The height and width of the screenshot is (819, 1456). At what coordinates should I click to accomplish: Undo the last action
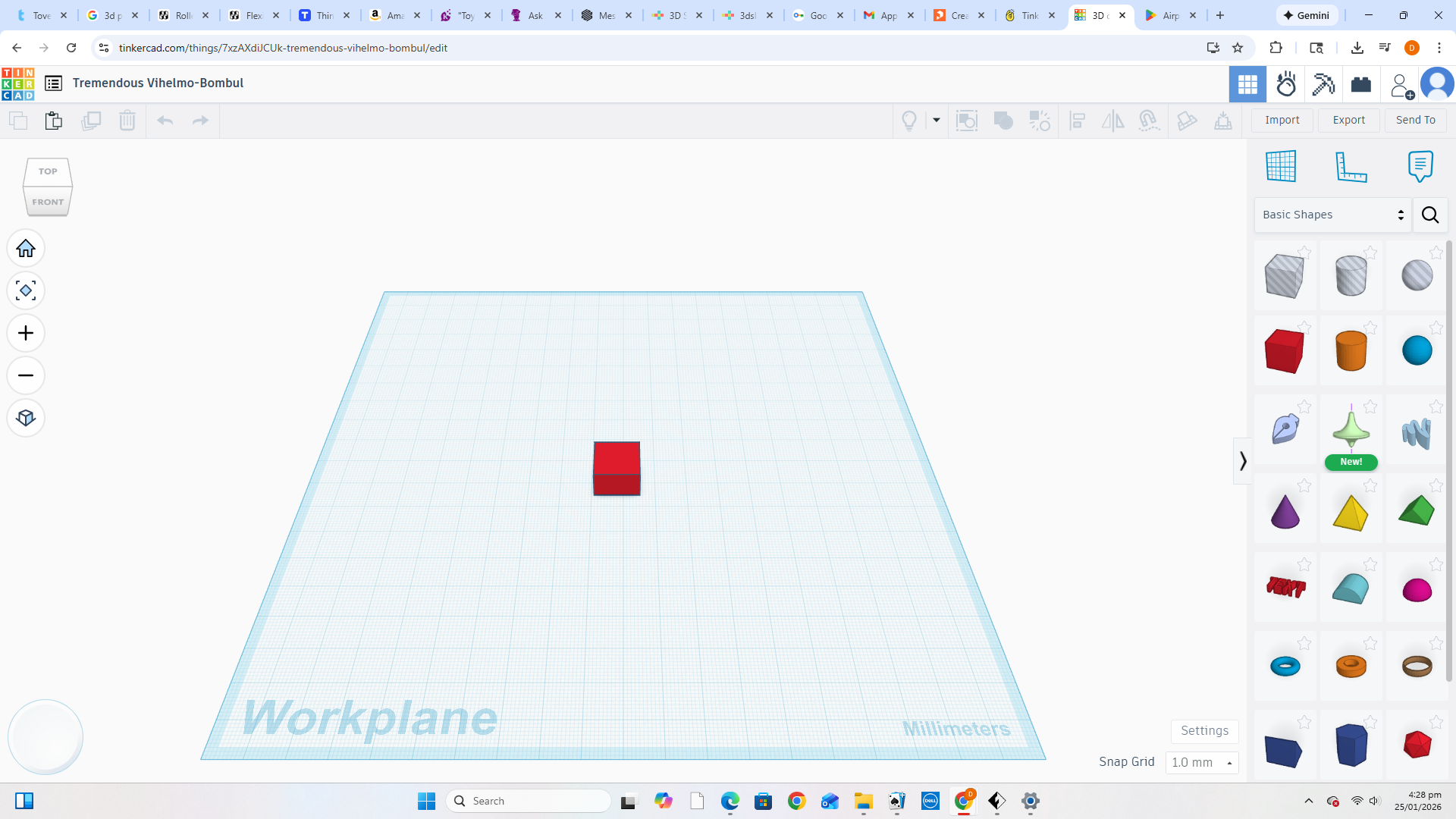[x=165, y=121]
